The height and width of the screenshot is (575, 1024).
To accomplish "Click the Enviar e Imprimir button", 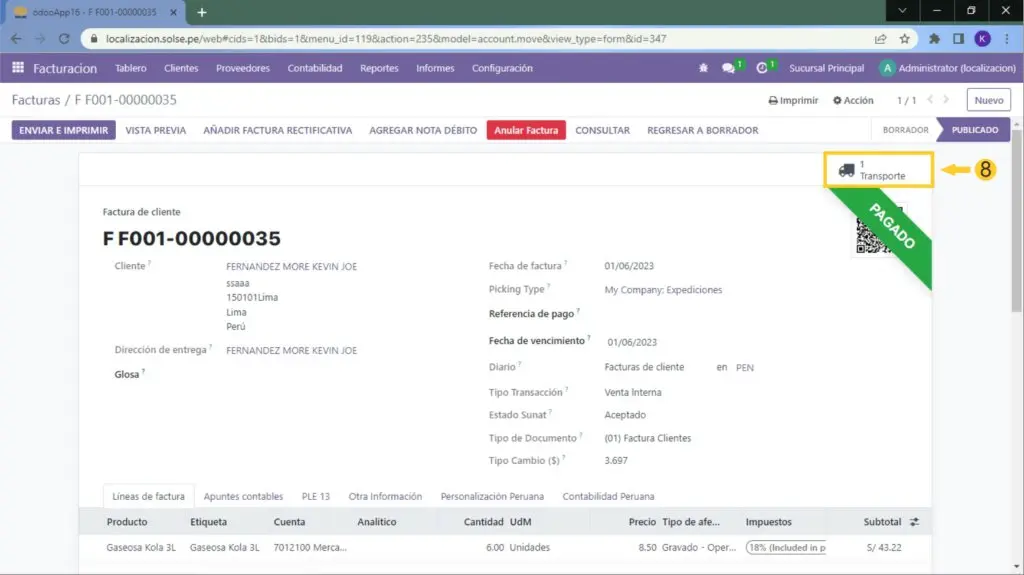I will tap(64, 130).
